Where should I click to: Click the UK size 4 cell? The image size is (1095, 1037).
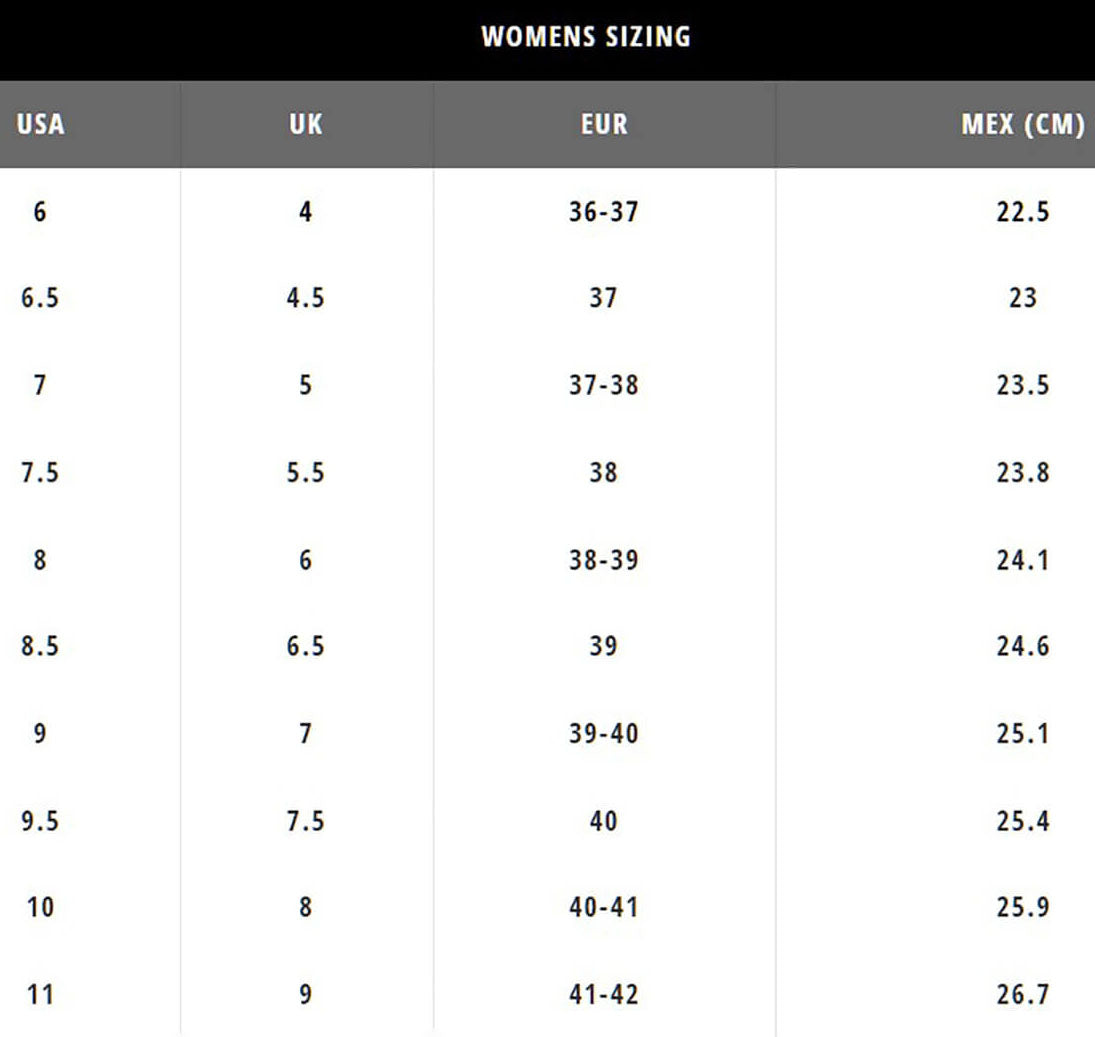305,212
